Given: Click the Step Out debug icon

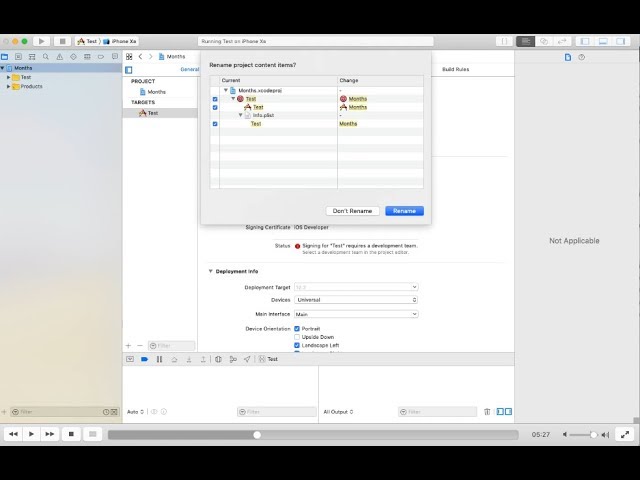Looking at the screenshot, I should (203, 359).
